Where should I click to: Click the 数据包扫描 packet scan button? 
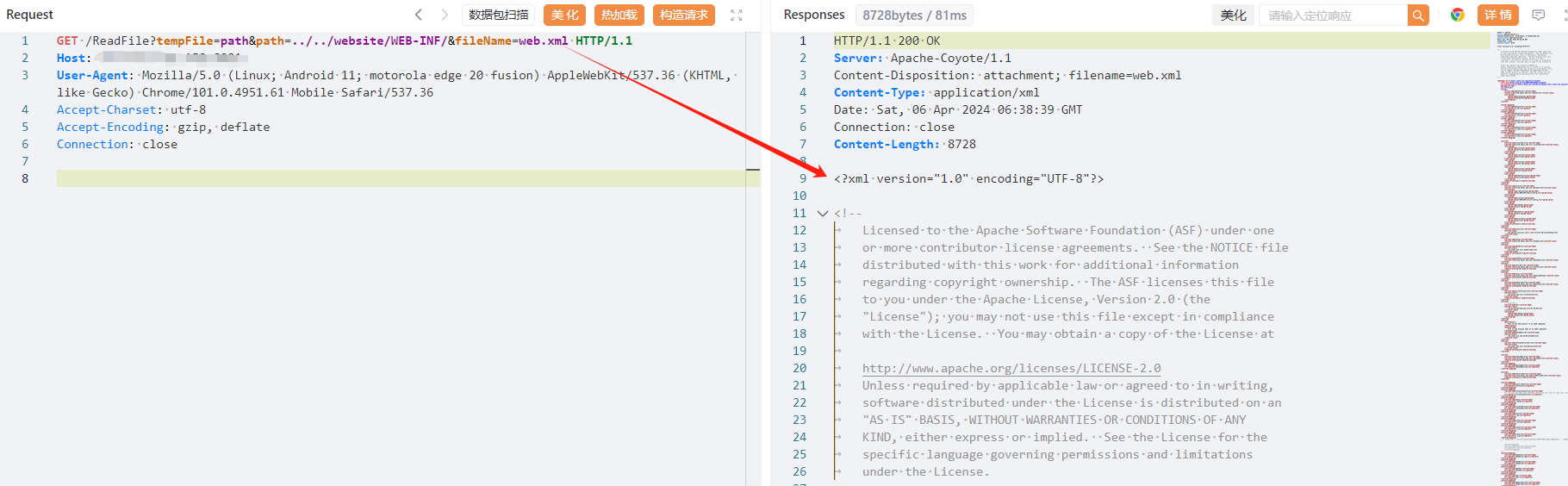click(x=499, y=15)
